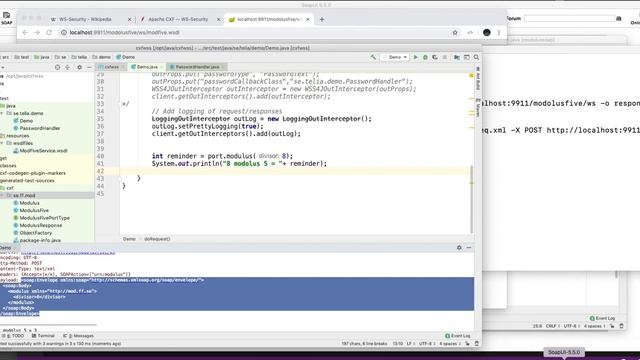Open Project panel settings gear
Viewport: 640px width, 360px height.
(79, 67)
